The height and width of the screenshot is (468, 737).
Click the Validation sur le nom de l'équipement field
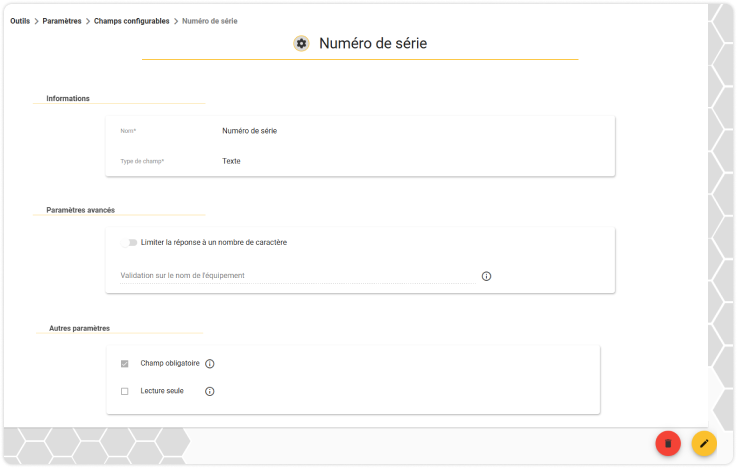tap(298, 276)
